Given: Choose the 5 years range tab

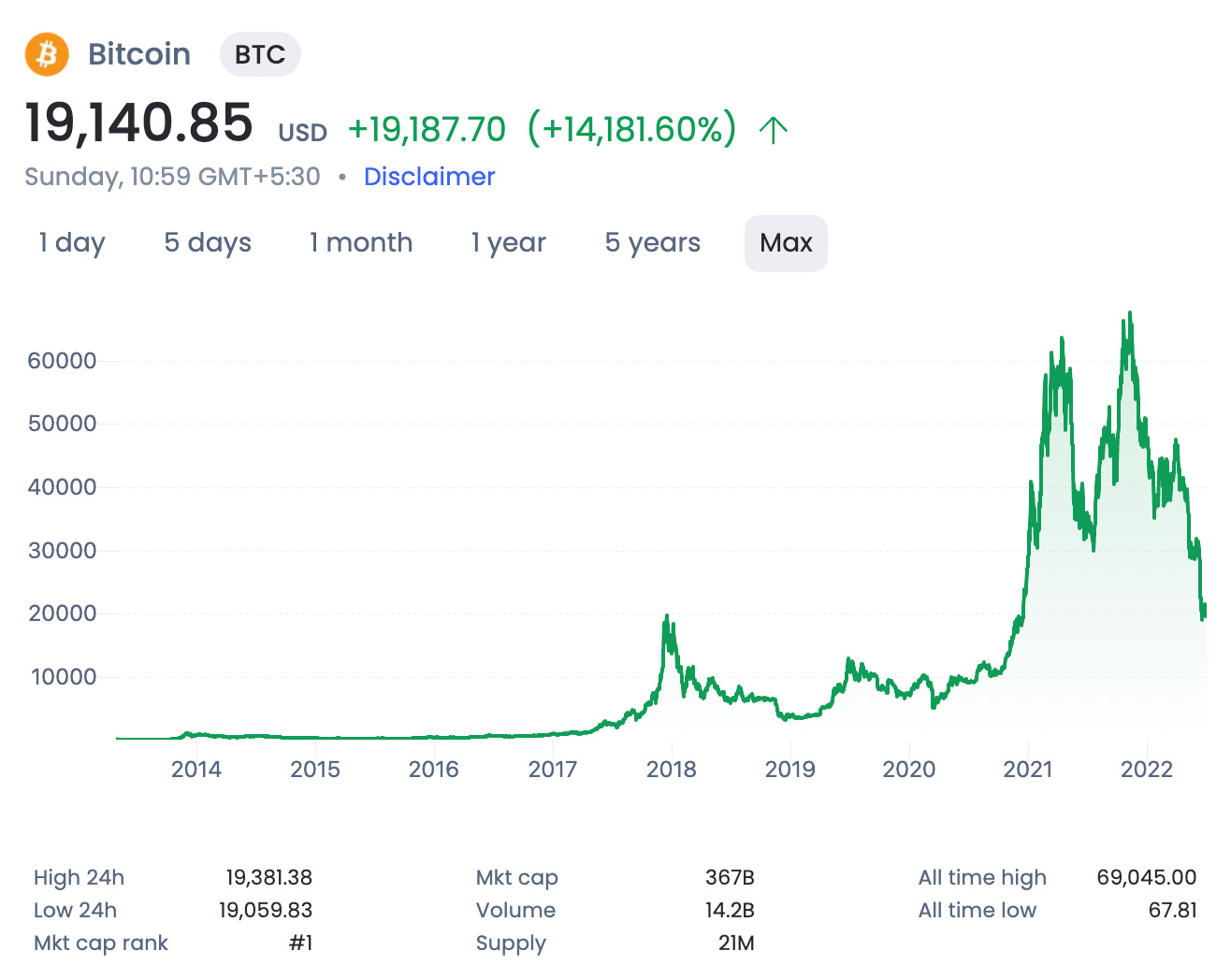Looking at the screenshot, I should click(653, 243).
